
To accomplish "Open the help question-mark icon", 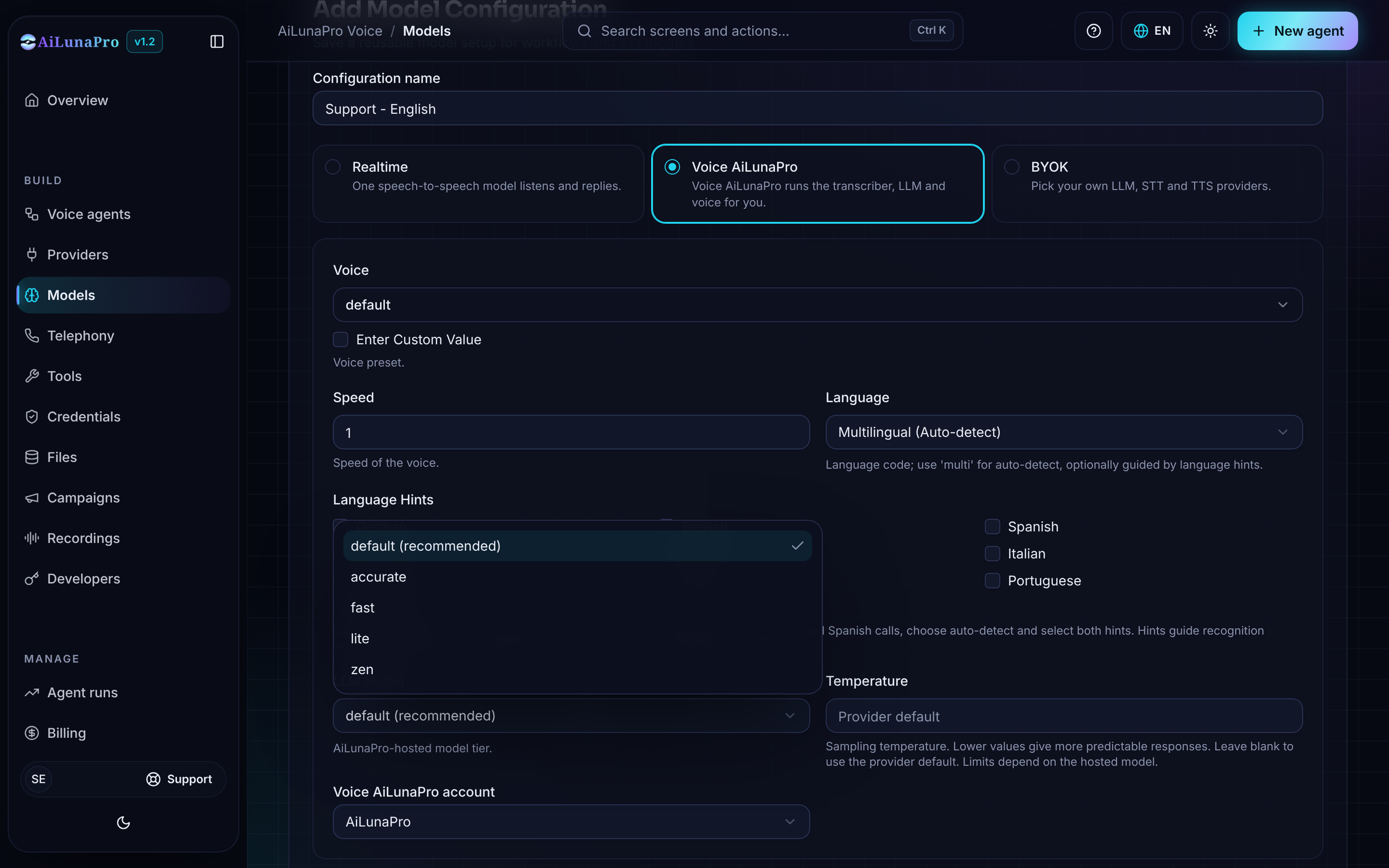I will tap(1093, 31).
